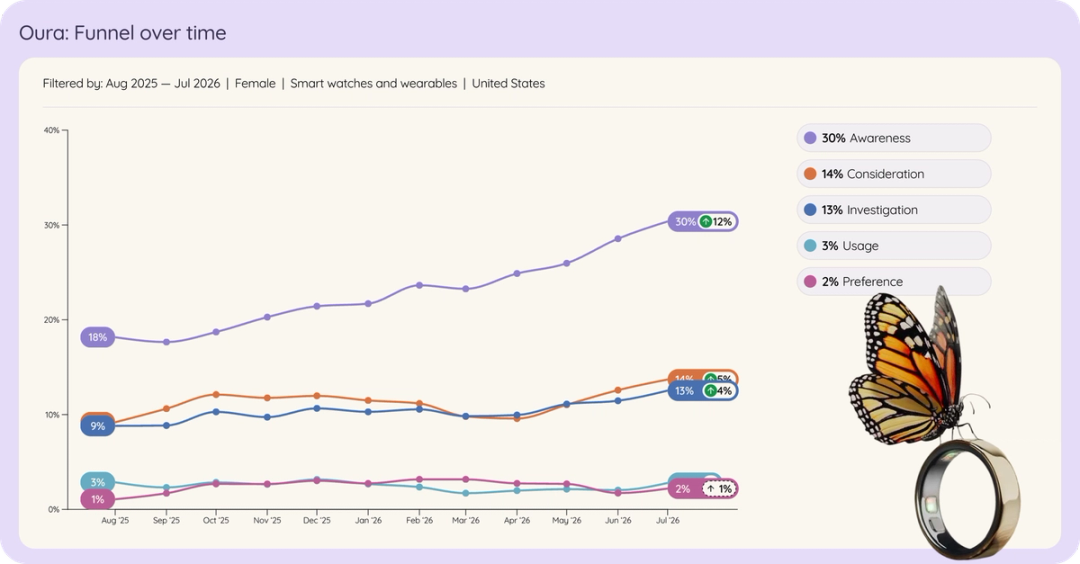1080x564 pixels.
Task: Toggle the Usage legend pill
Action: (893, 245)
